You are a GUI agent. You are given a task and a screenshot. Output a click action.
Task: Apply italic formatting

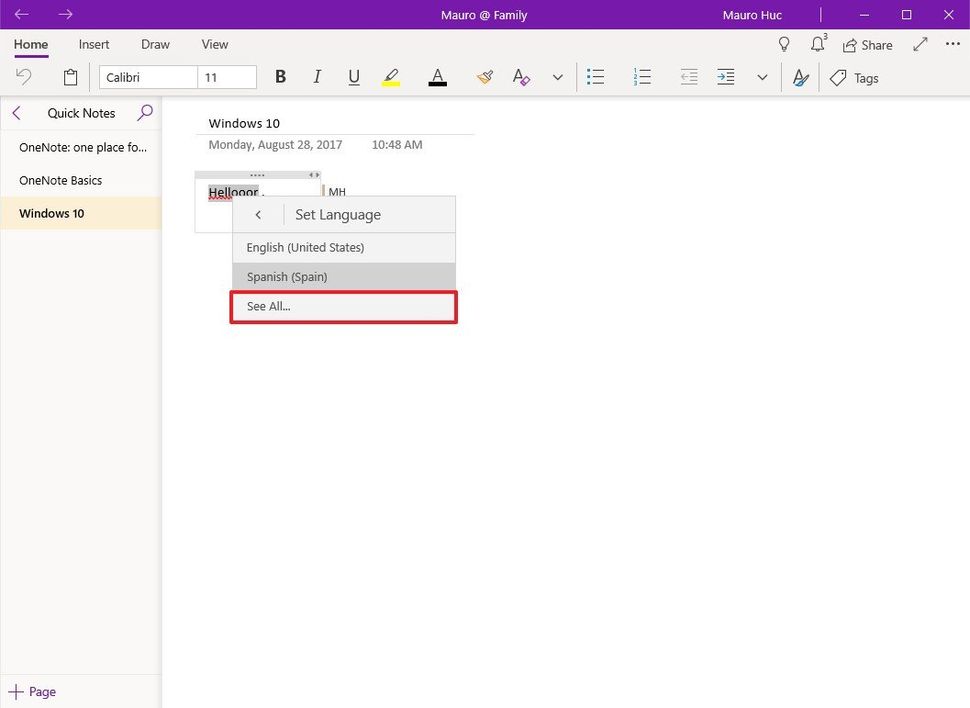point(317,77)
